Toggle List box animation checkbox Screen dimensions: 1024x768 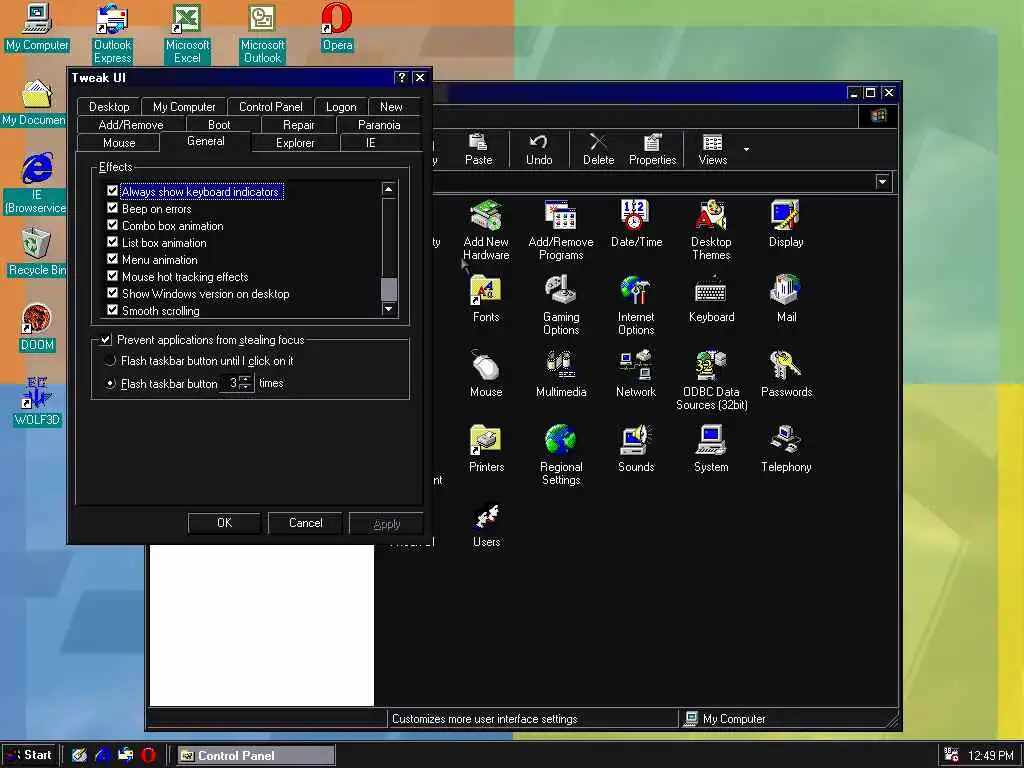(x=112, y=242)
